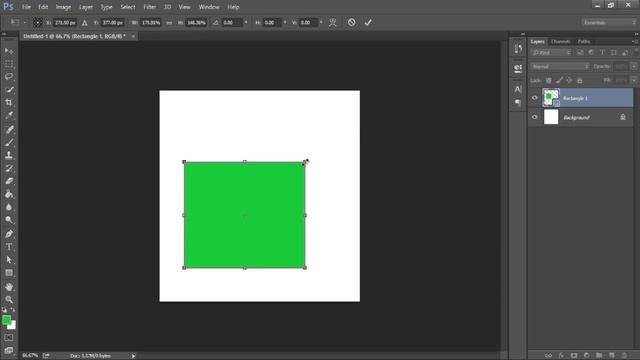Viewport: 640px width, 360px height.
Task: Lock image pixels
Action: click(559, 80)
